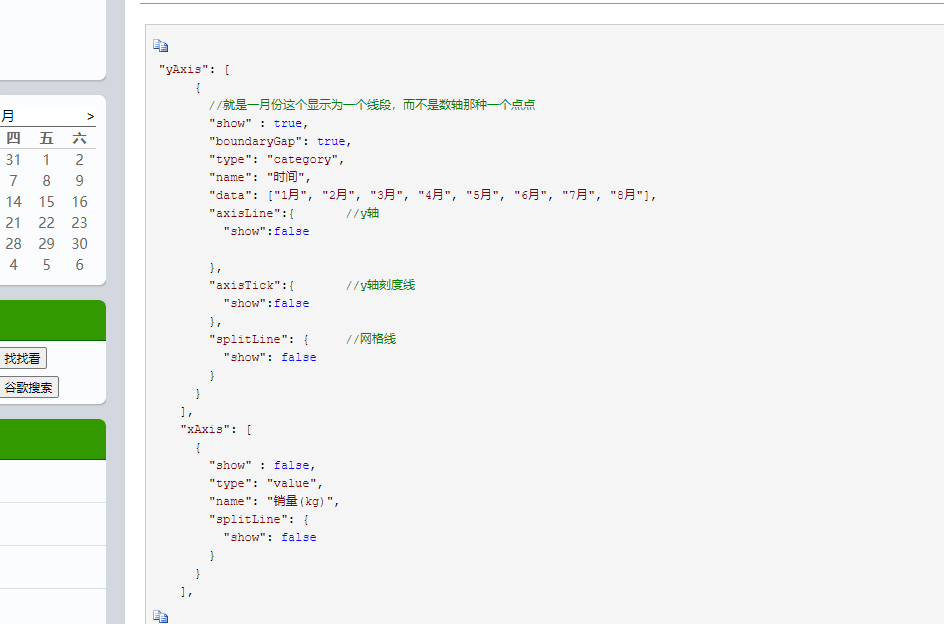Click the "axisTick":{ code line
This screenshot has width=944, height=624.
tap(251, 285)
